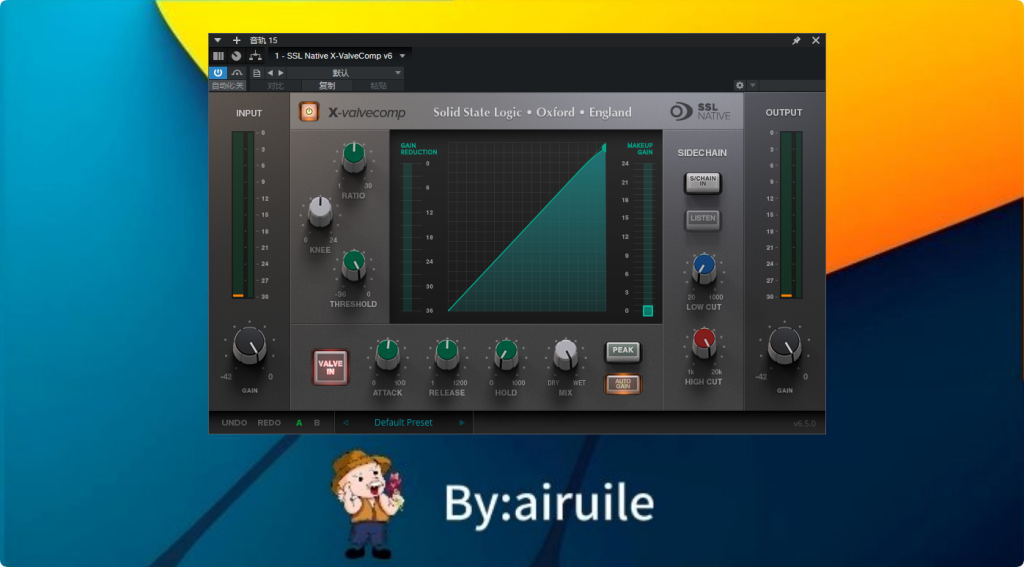1024x567 pixels.
Task: Click the SIDECHAIN section label
Action: click(702, 153)
